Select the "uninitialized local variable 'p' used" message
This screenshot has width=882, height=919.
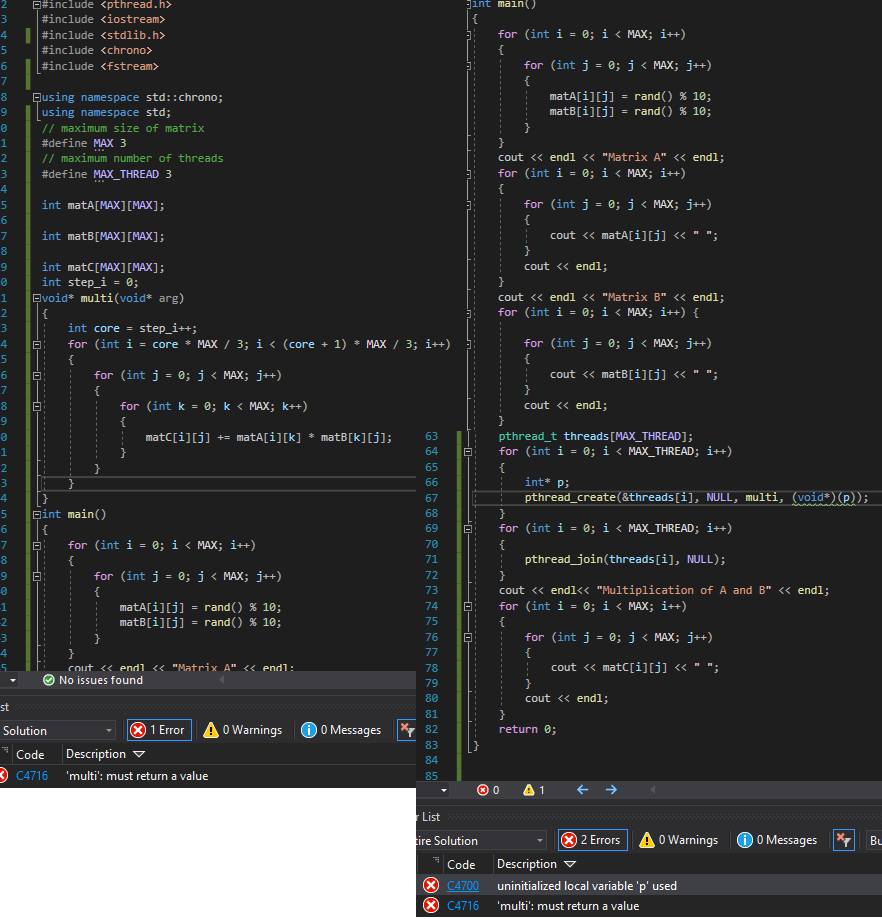point(587,886)
